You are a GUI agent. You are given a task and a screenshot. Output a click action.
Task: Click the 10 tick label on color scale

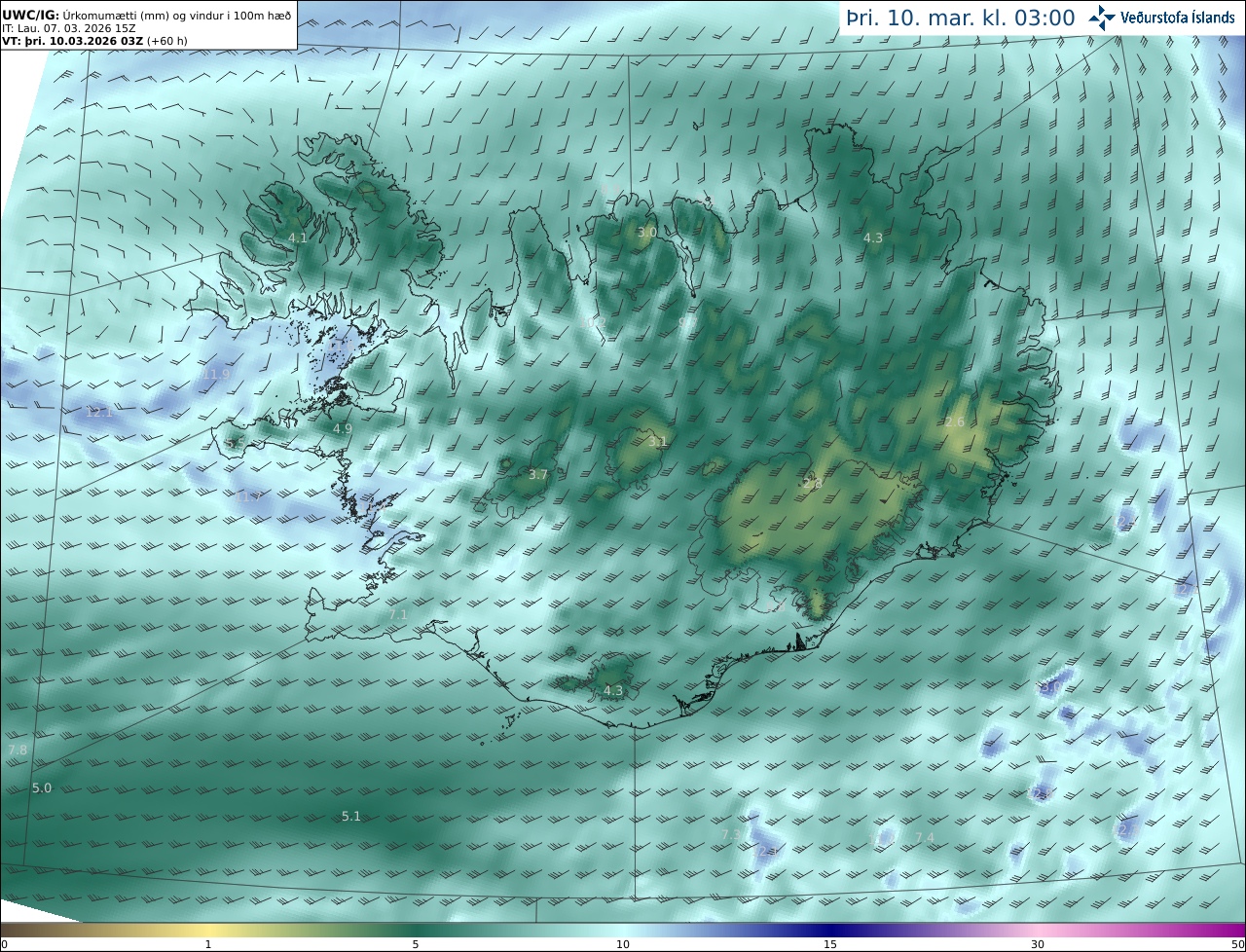click(623, 944)
